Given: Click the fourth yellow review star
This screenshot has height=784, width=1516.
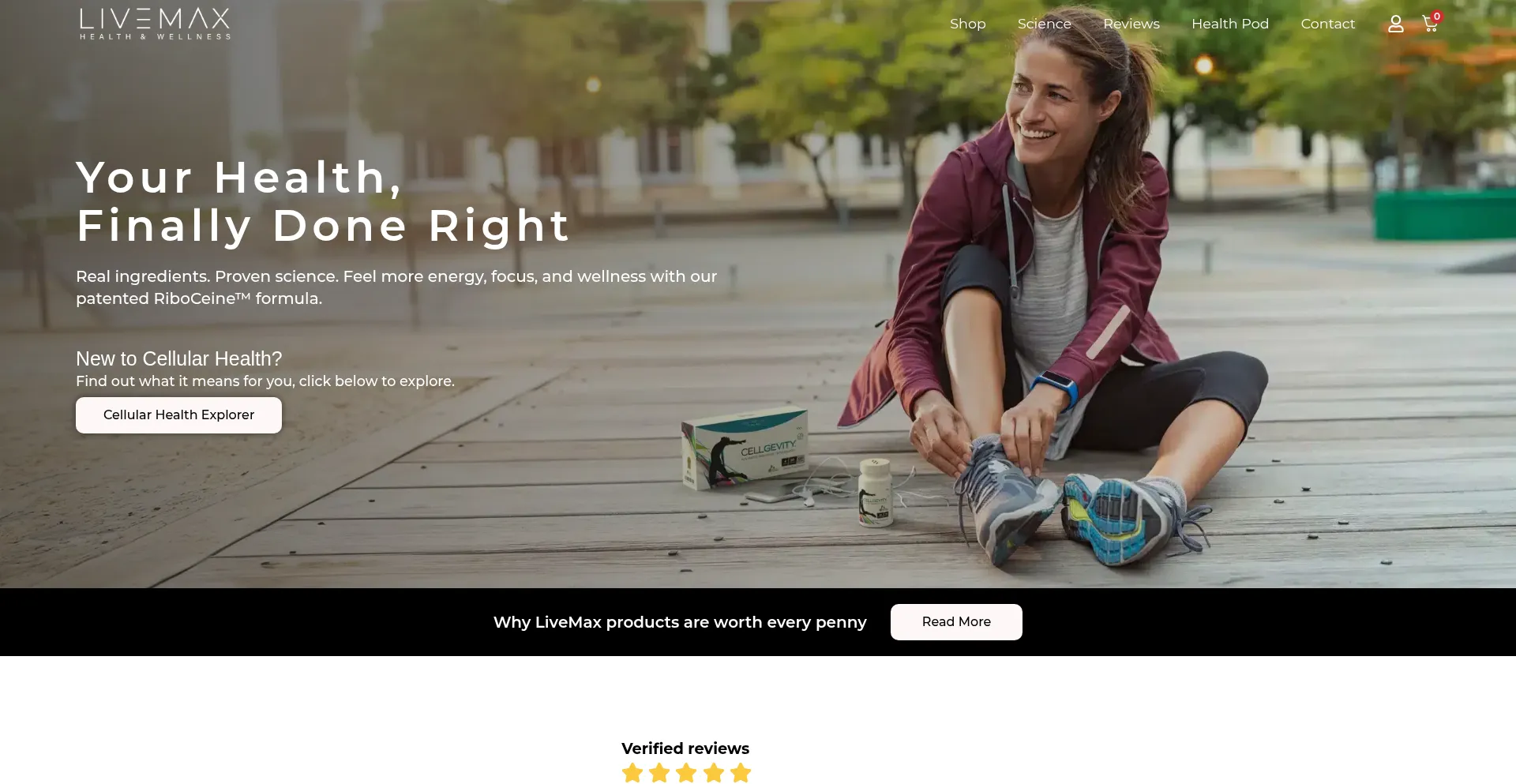Looking at the screenshot, I should [x=714, y=772].
